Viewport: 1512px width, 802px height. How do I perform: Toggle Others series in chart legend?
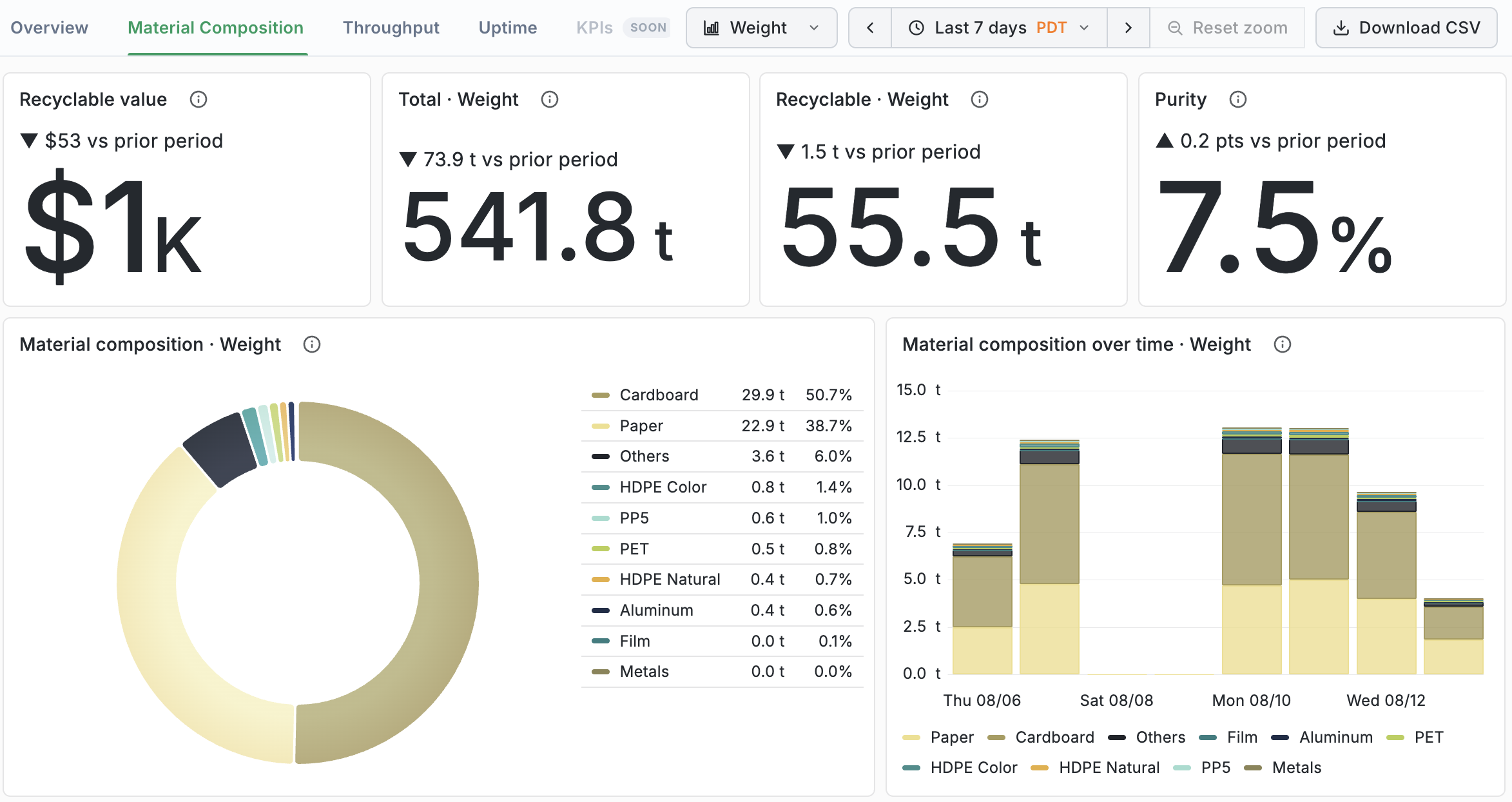click(x=1147, y=737)
